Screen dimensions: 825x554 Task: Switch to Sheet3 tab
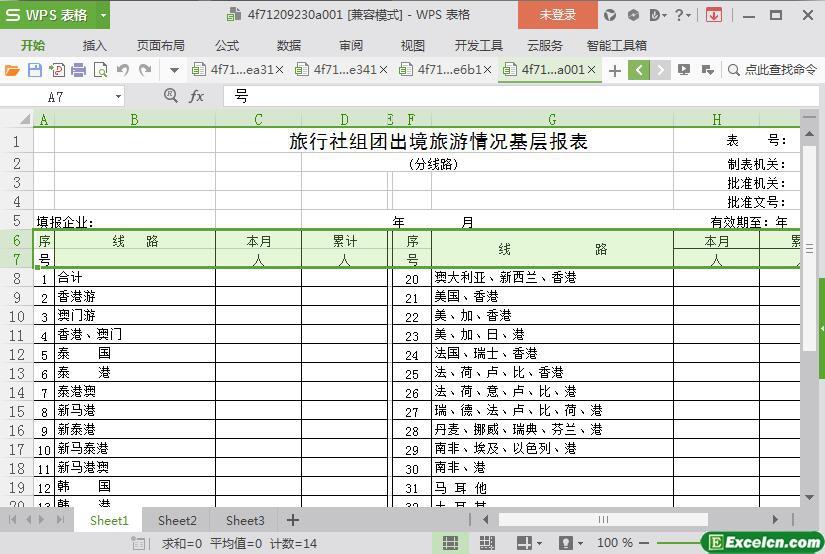245,520
